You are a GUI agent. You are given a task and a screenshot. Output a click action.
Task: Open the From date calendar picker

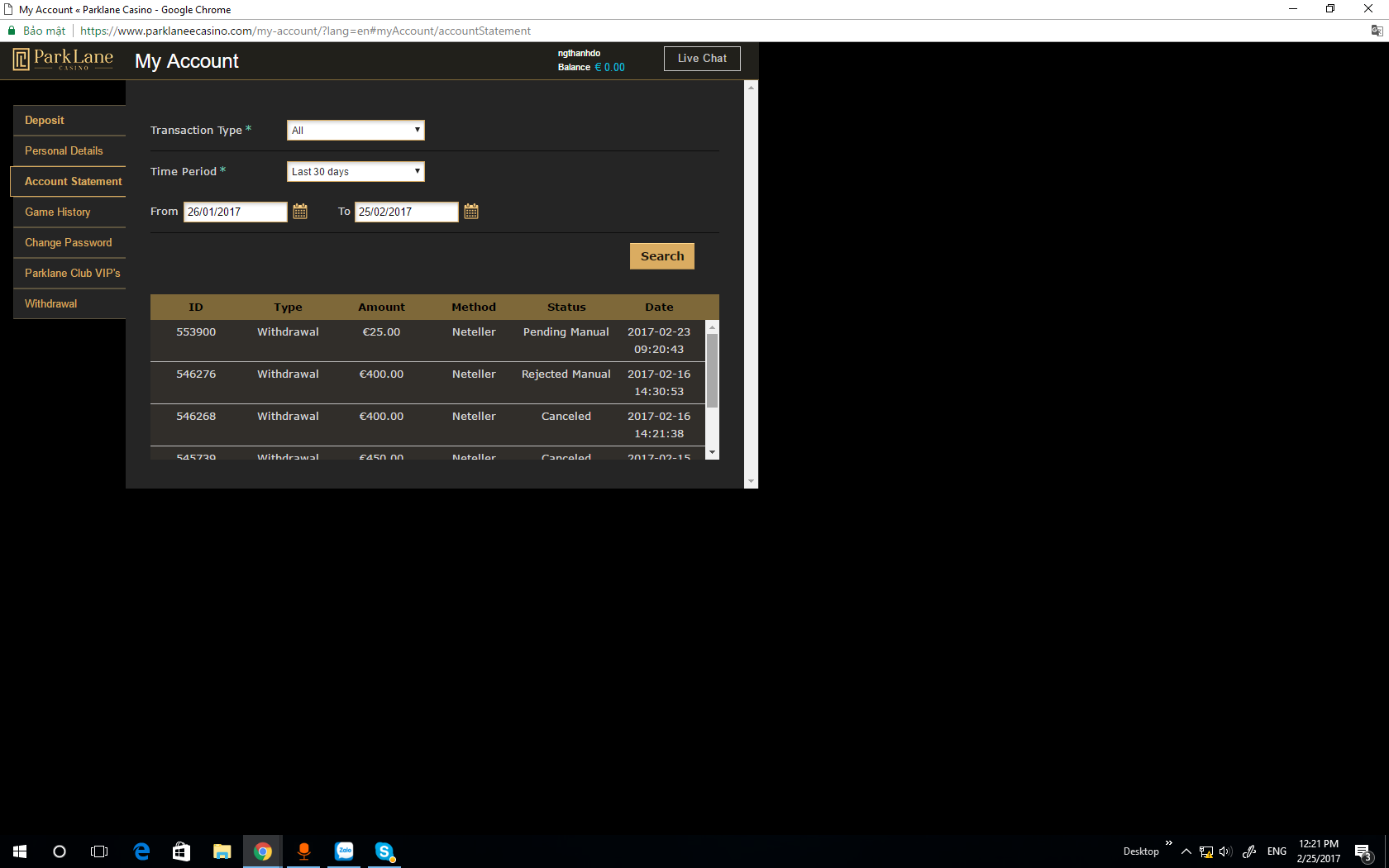(300, 212)
